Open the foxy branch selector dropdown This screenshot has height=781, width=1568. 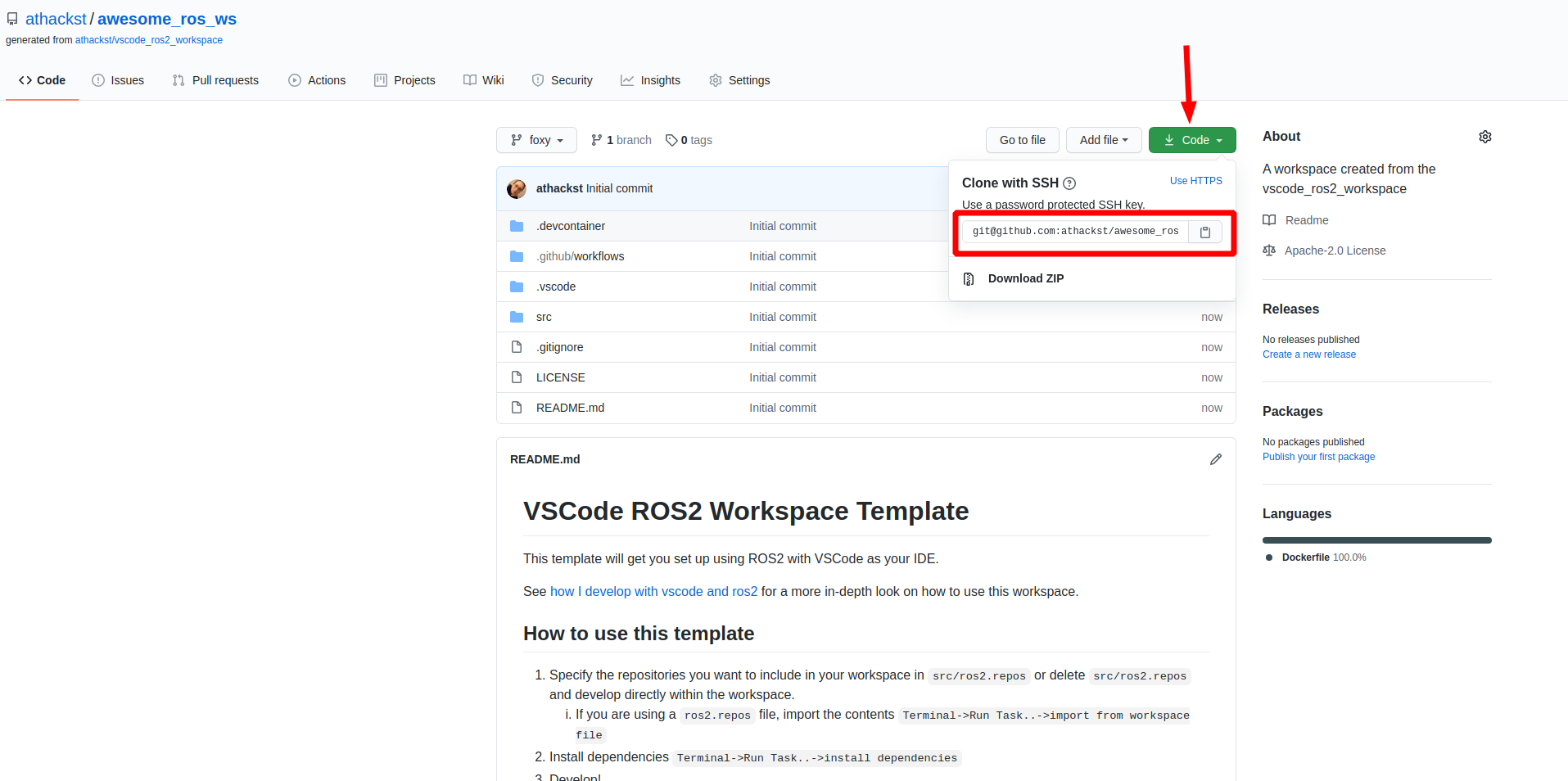click(x=536, y=140)
